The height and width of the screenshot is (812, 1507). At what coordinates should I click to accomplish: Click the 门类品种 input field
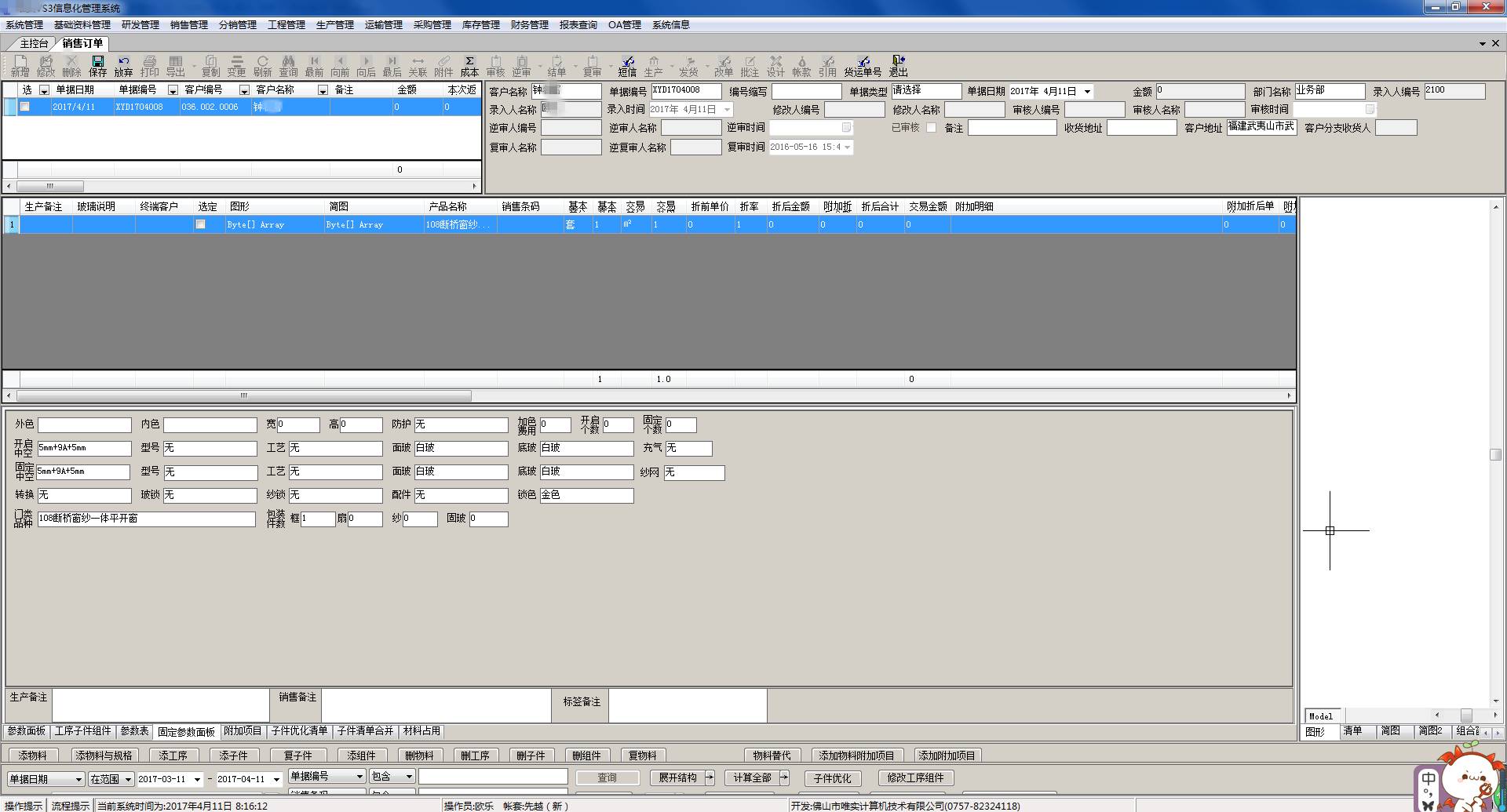tap(147, 519)
